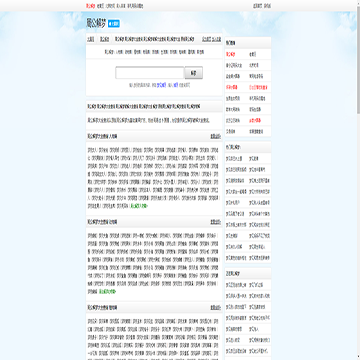Click the underlined link in the first category header

[216, 136]
